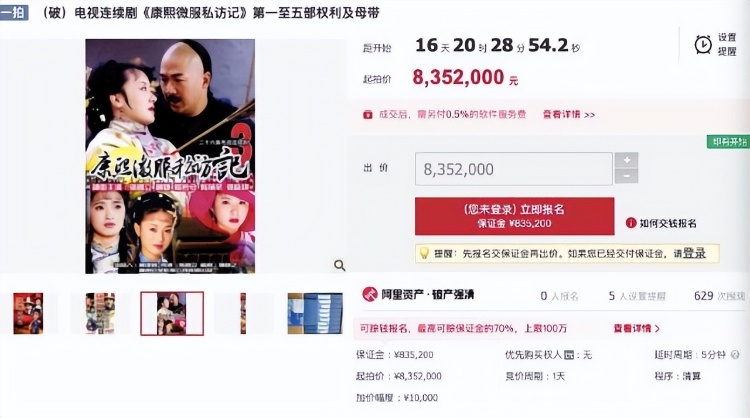Click the help icon next to 延时周期
Viewport: 750px width, 418px height.
click(735, 355)
